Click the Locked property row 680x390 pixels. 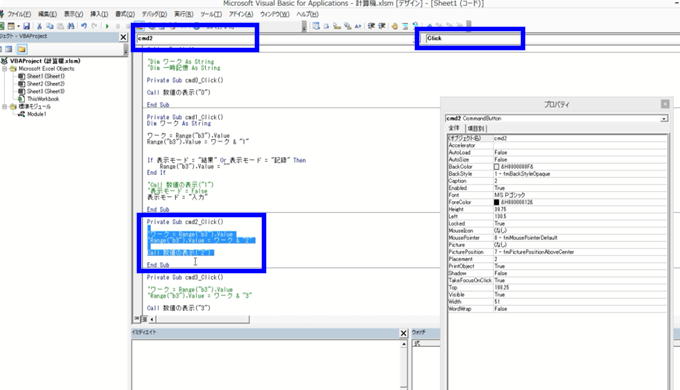point(557,223)
